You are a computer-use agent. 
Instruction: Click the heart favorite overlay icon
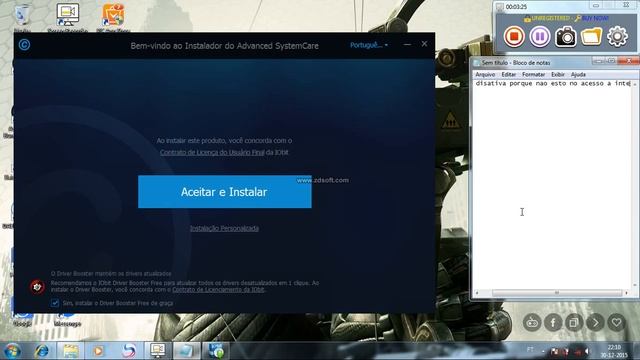[x=616, y=322]
